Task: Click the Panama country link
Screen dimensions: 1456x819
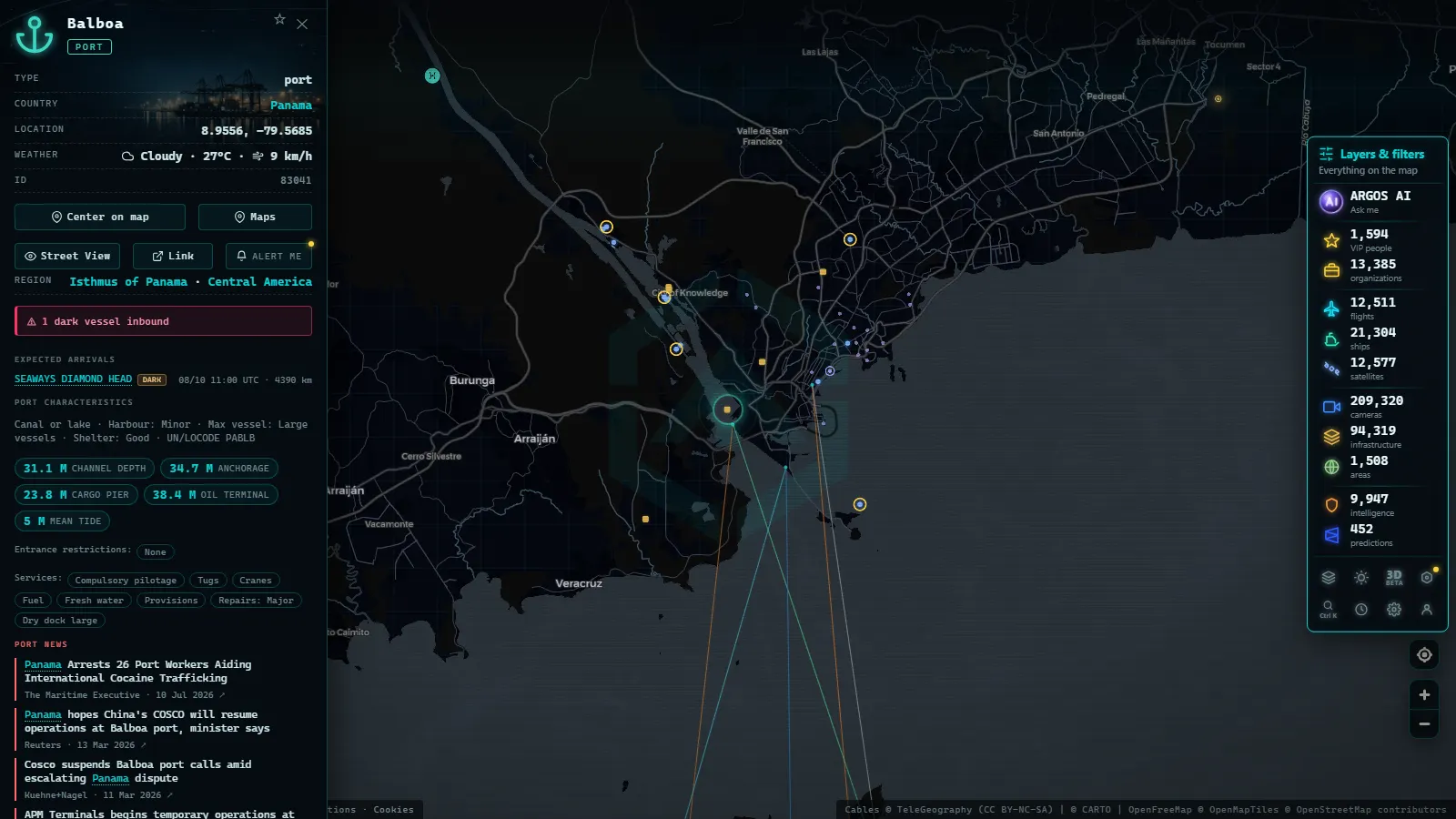Action: [291, 106]
